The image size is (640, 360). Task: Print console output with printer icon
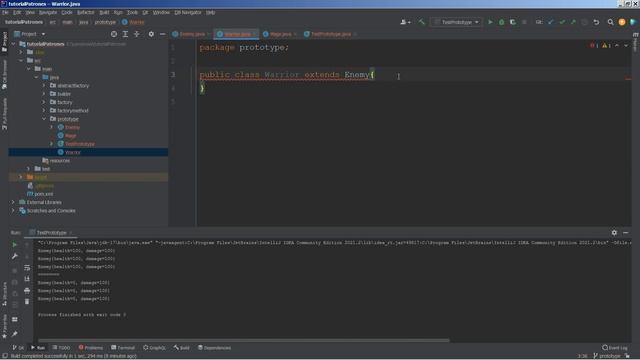[27, 291]
